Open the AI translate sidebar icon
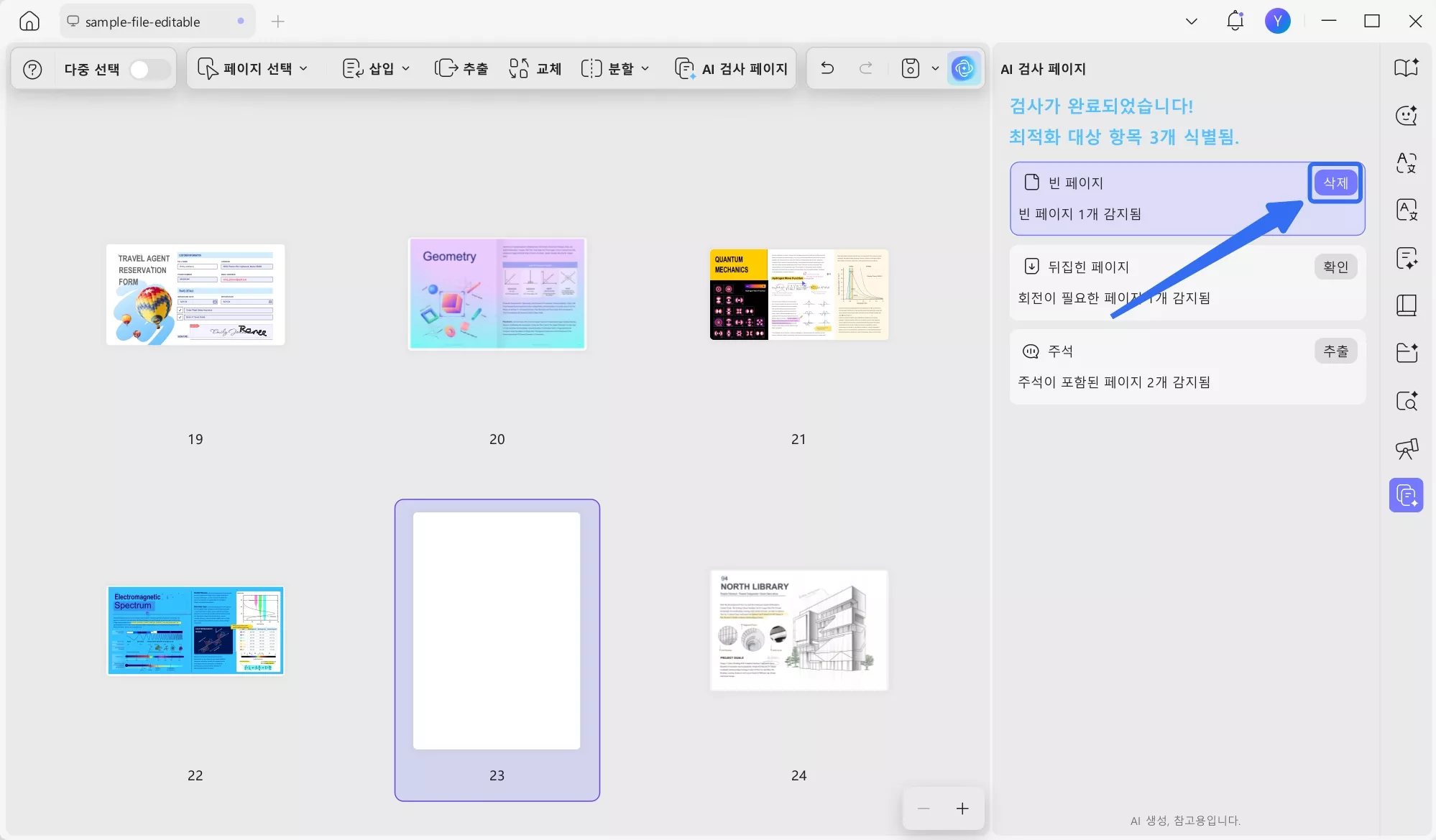Viewport: 1436px width, 840px height. click(x=1407, y=163)
